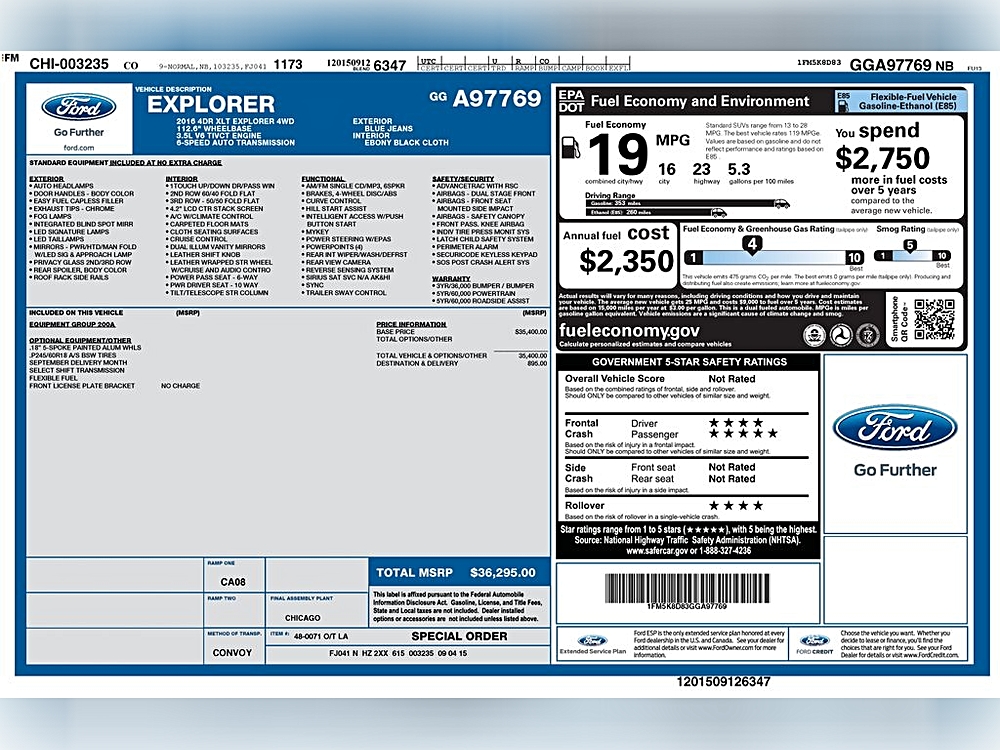Click the GGA97769 NB code at top right
The height and width of the screenshot is (750, 1000).
(901, 65)
